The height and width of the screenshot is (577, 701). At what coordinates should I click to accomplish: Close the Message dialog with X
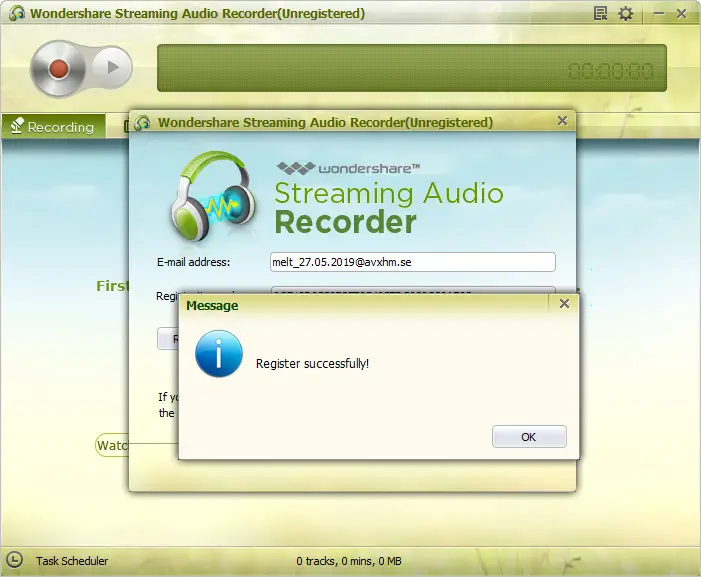[564, 303]
